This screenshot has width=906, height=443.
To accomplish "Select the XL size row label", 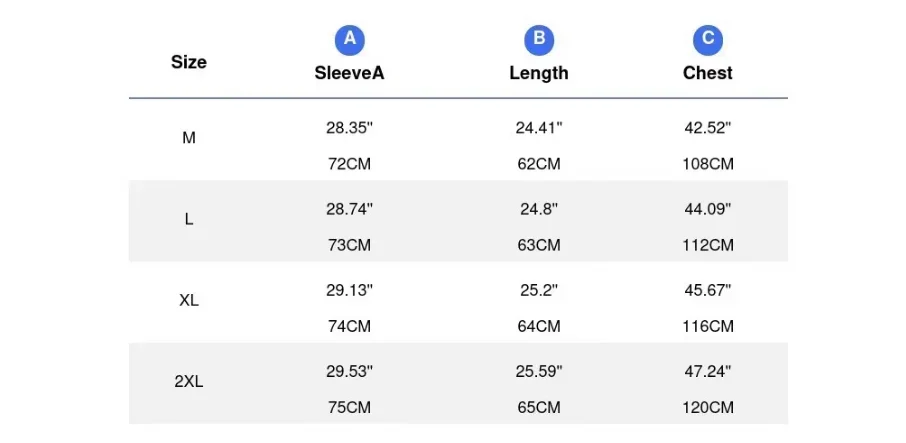I will [x=189, y=301].
